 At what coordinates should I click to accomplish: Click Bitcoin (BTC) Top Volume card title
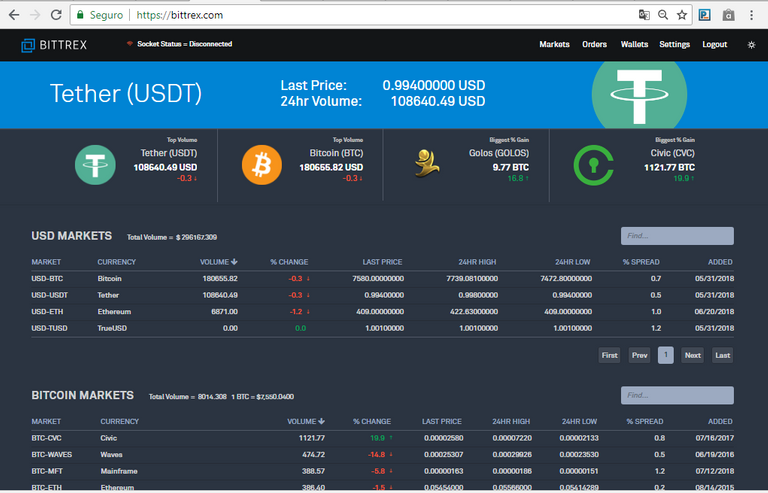coord(336,153)
